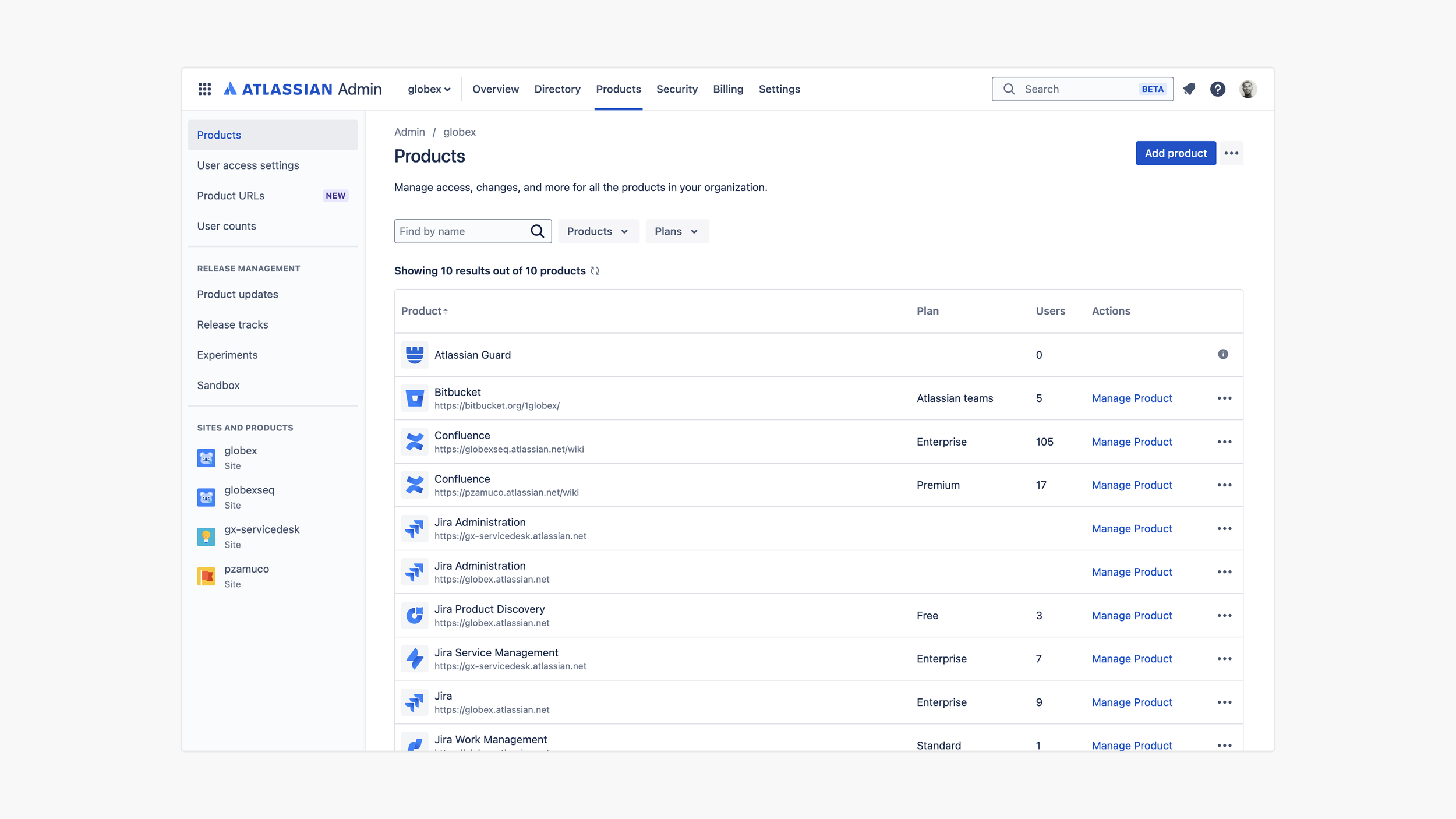Click the refresh results icon
Screen dimensions: 1456x819
595,271
